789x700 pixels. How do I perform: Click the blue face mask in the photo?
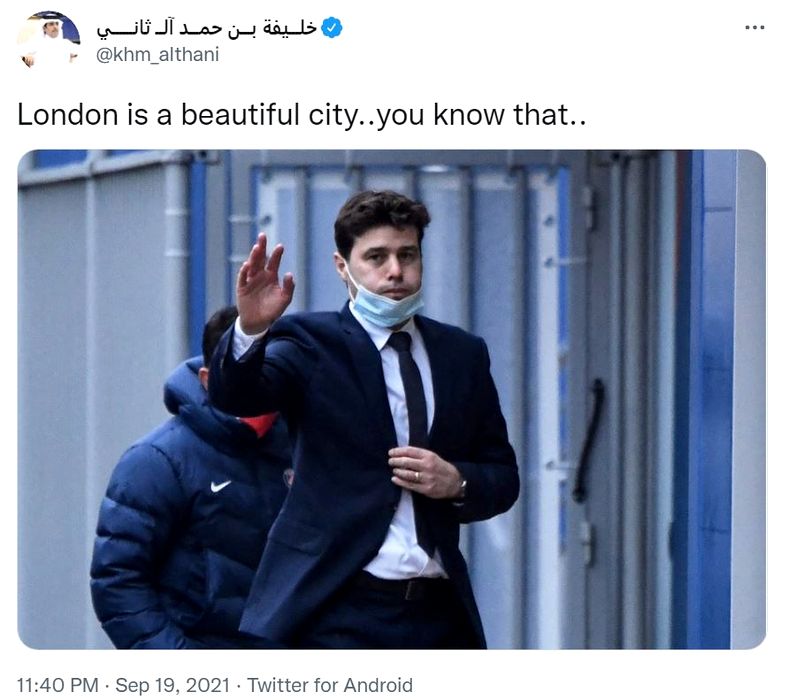click(386, 302)
